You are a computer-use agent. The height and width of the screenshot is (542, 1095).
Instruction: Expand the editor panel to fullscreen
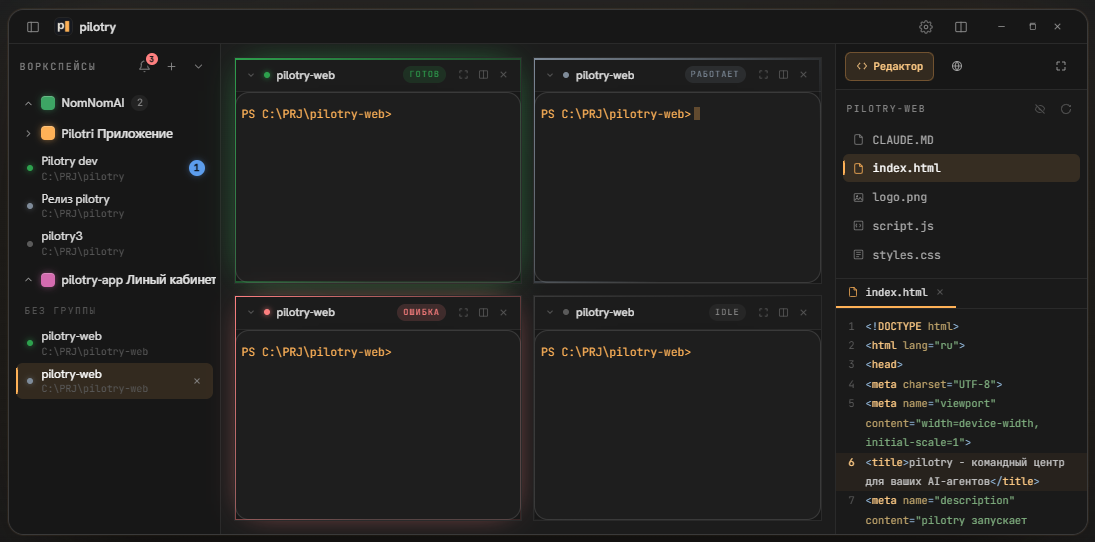[1061, 66]
